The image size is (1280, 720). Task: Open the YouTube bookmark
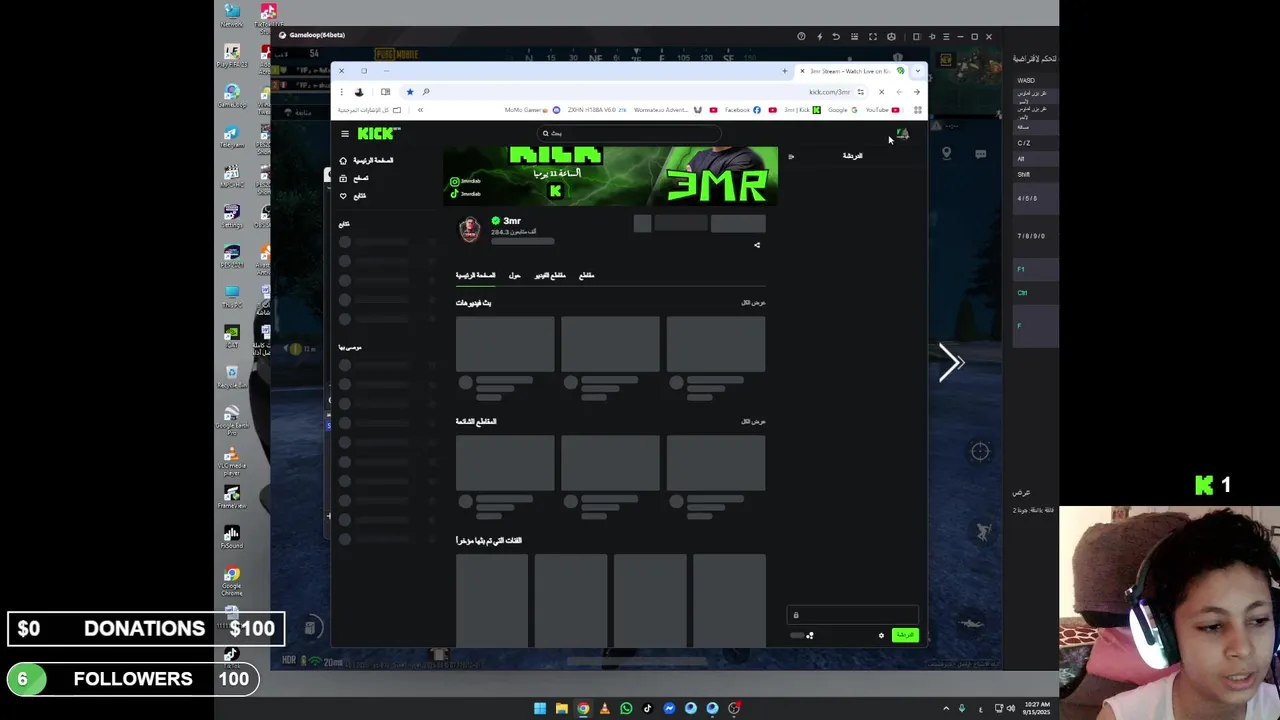[x=882, y=110]
